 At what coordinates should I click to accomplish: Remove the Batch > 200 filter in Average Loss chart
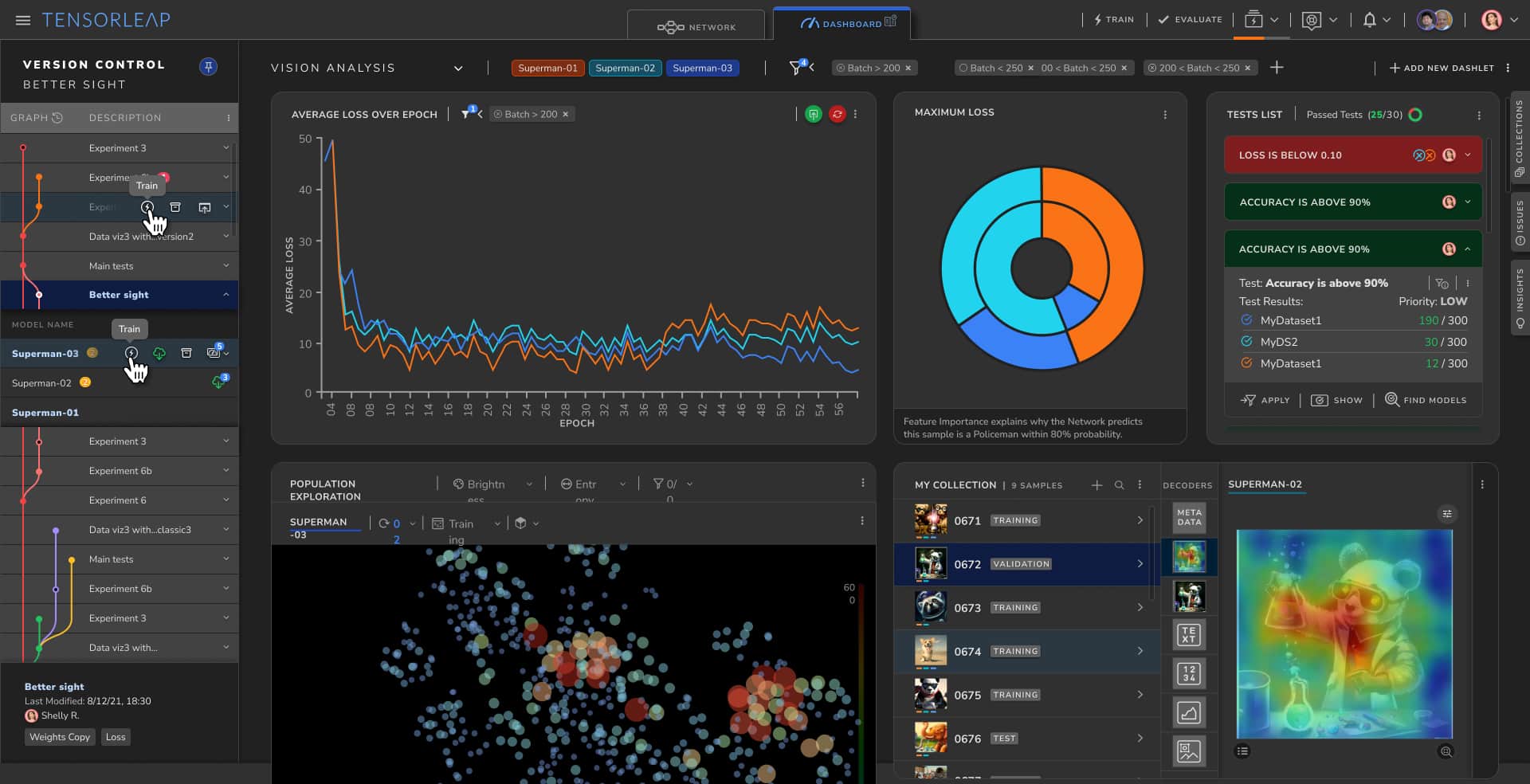pyautogui.click(x=566, y=115)
